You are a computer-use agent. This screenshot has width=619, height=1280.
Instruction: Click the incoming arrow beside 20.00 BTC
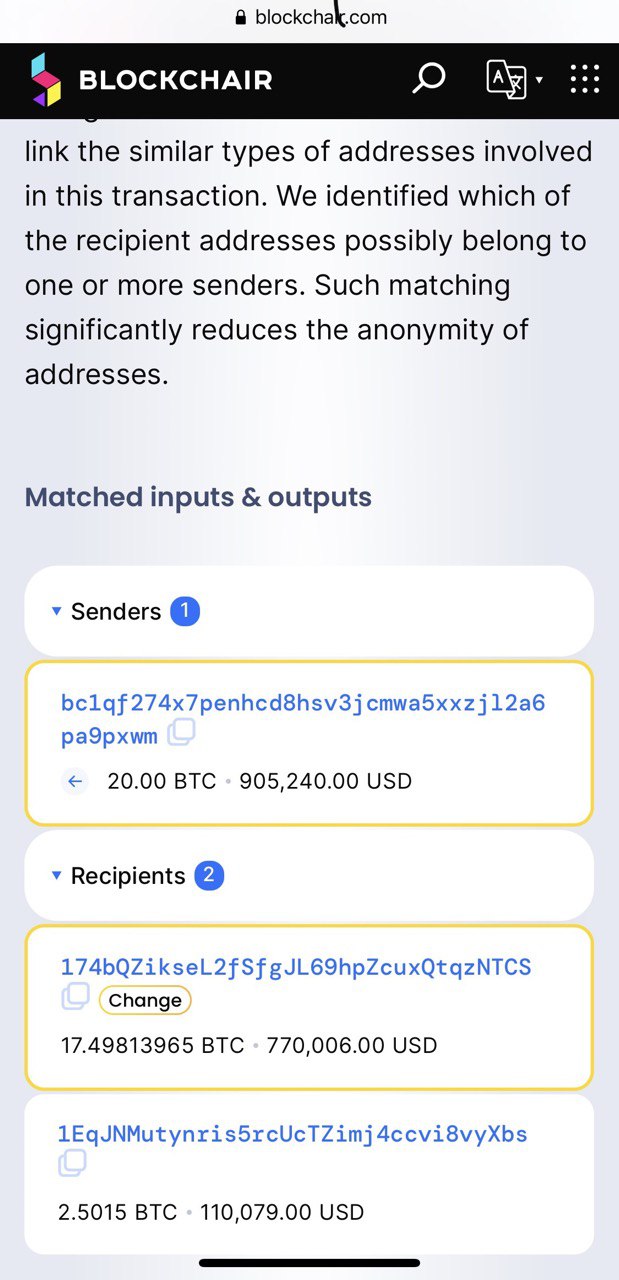(74, 781)
